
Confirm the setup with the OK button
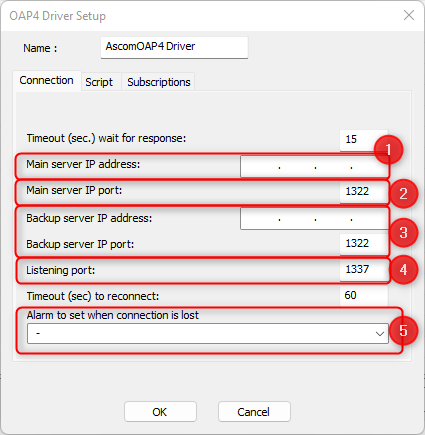(160, 412)
